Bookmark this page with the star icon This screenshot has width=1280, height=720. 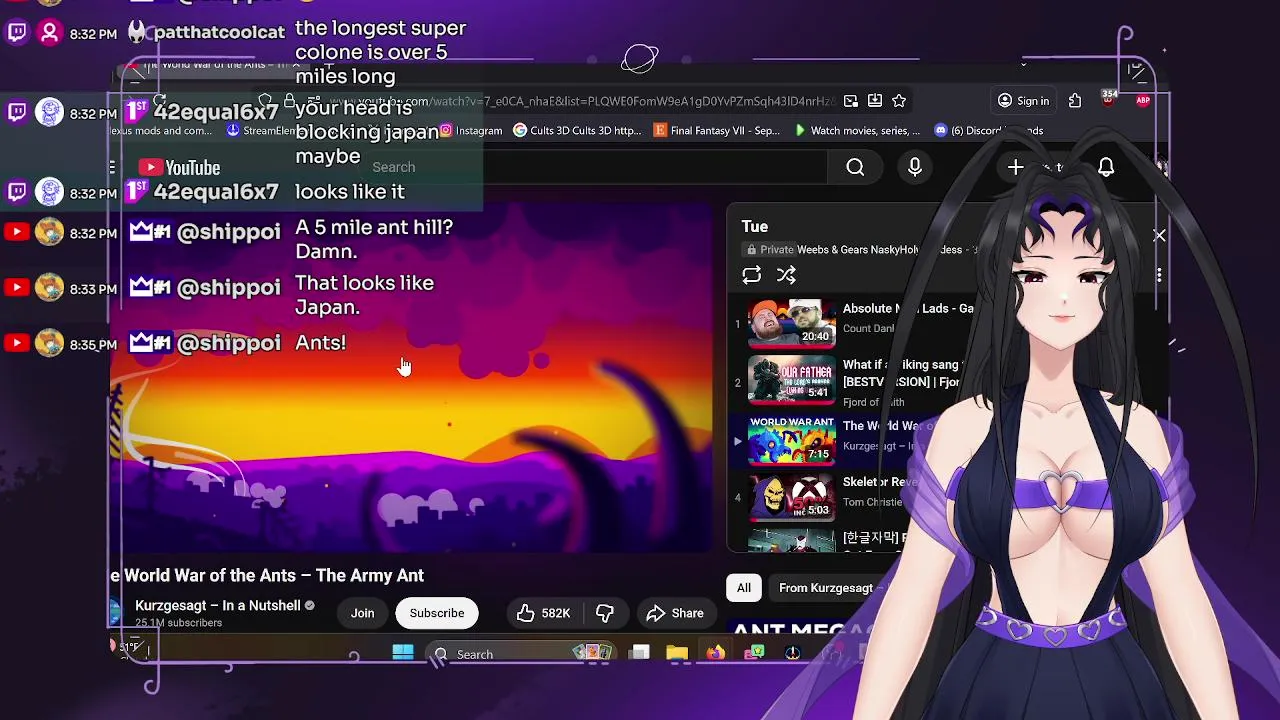899,101
